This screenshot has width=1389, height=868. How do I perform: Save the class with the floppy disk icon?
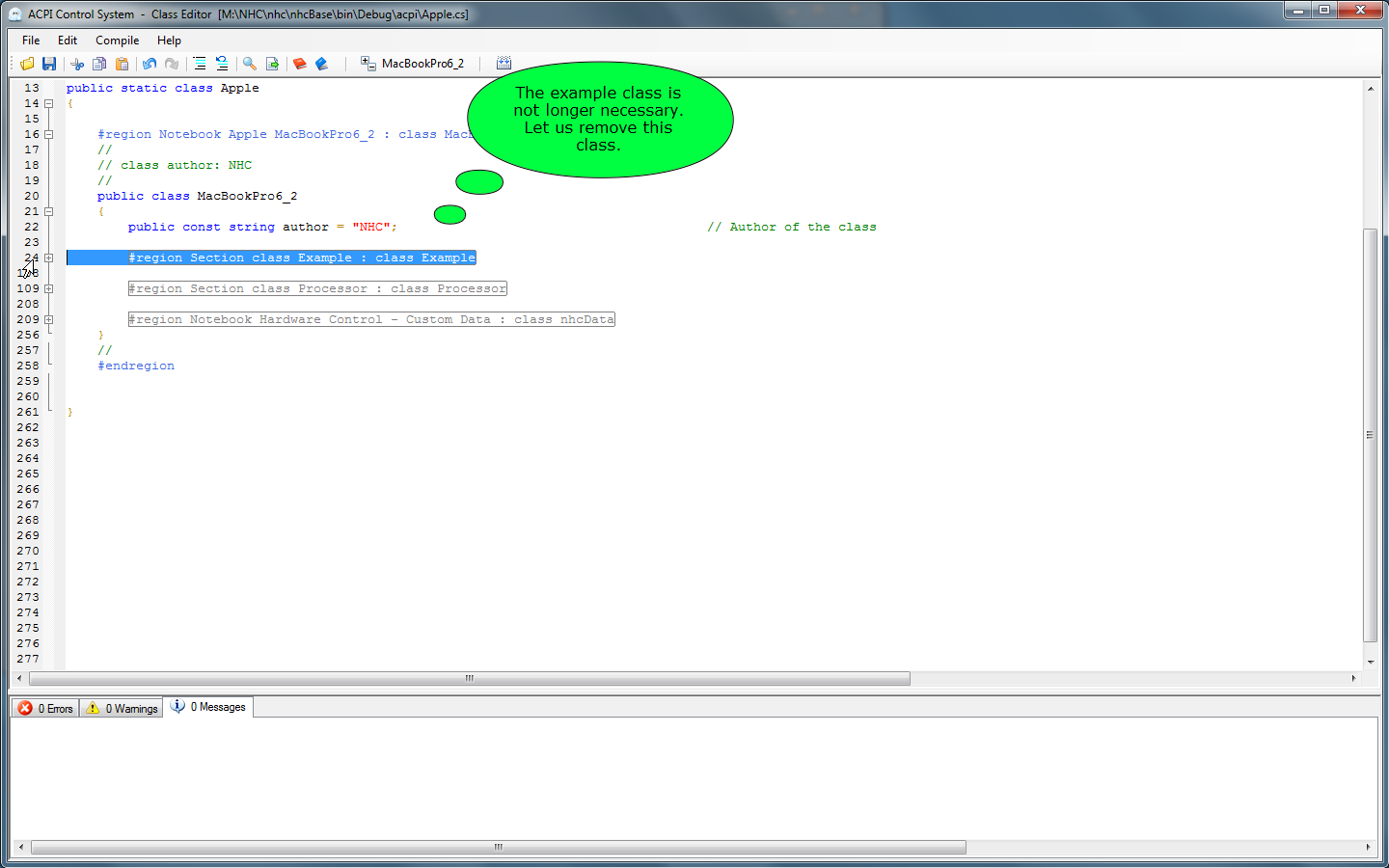click(x=49, y=64)
